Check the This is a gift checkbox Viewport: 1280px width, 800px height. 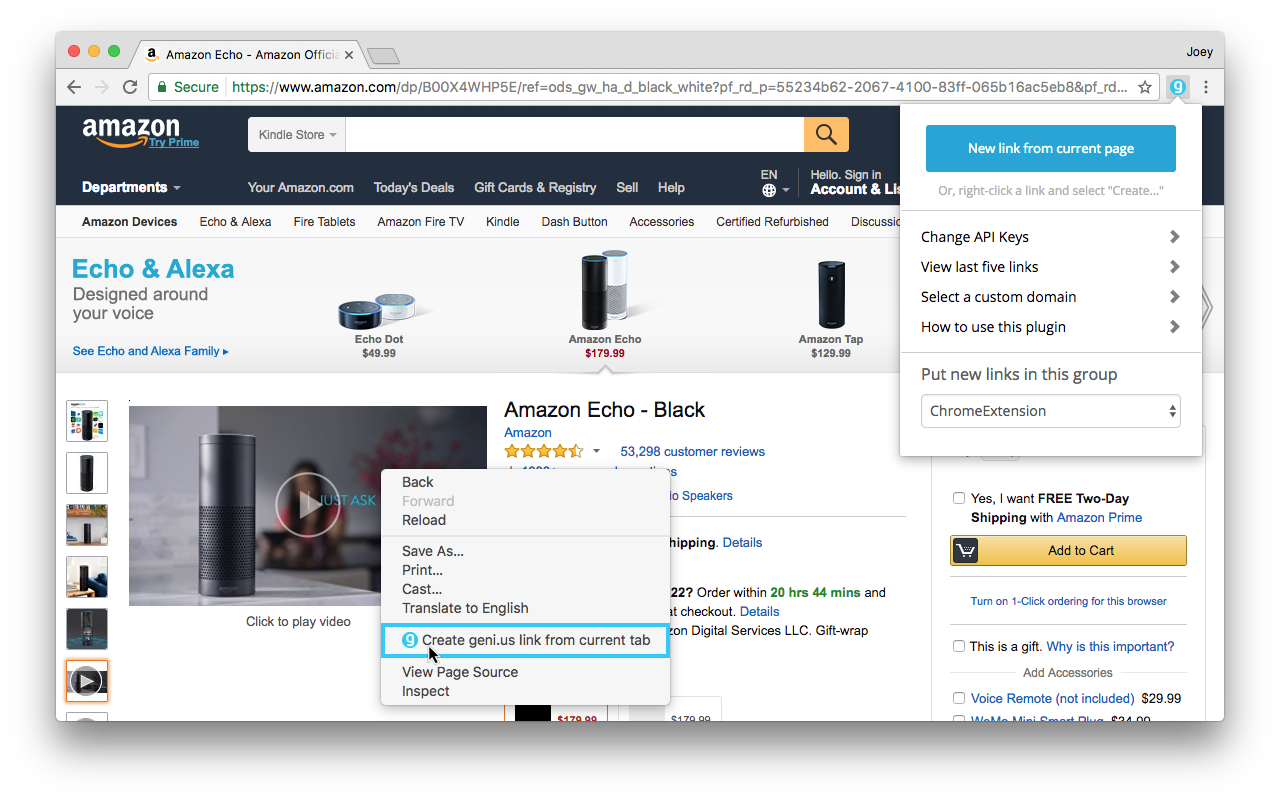(959, 646)
